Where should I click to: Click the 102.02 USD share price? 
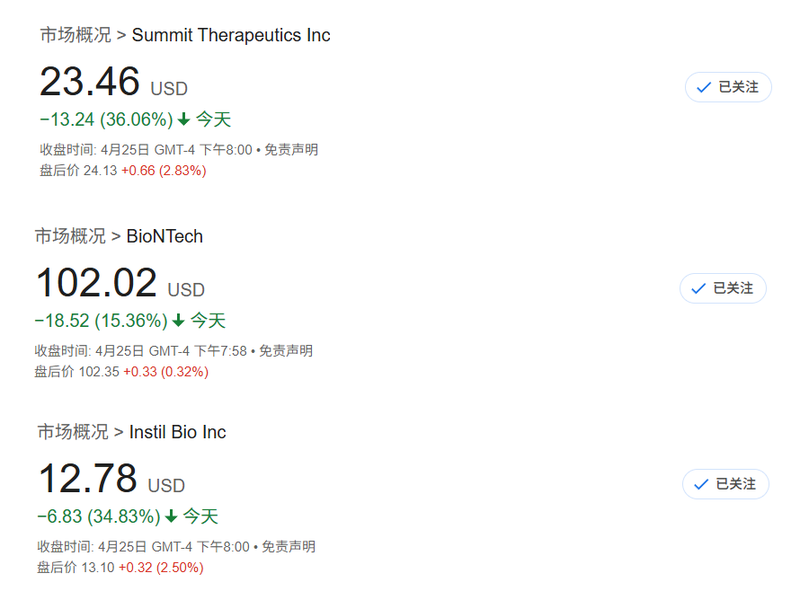[x=97, y=283]
